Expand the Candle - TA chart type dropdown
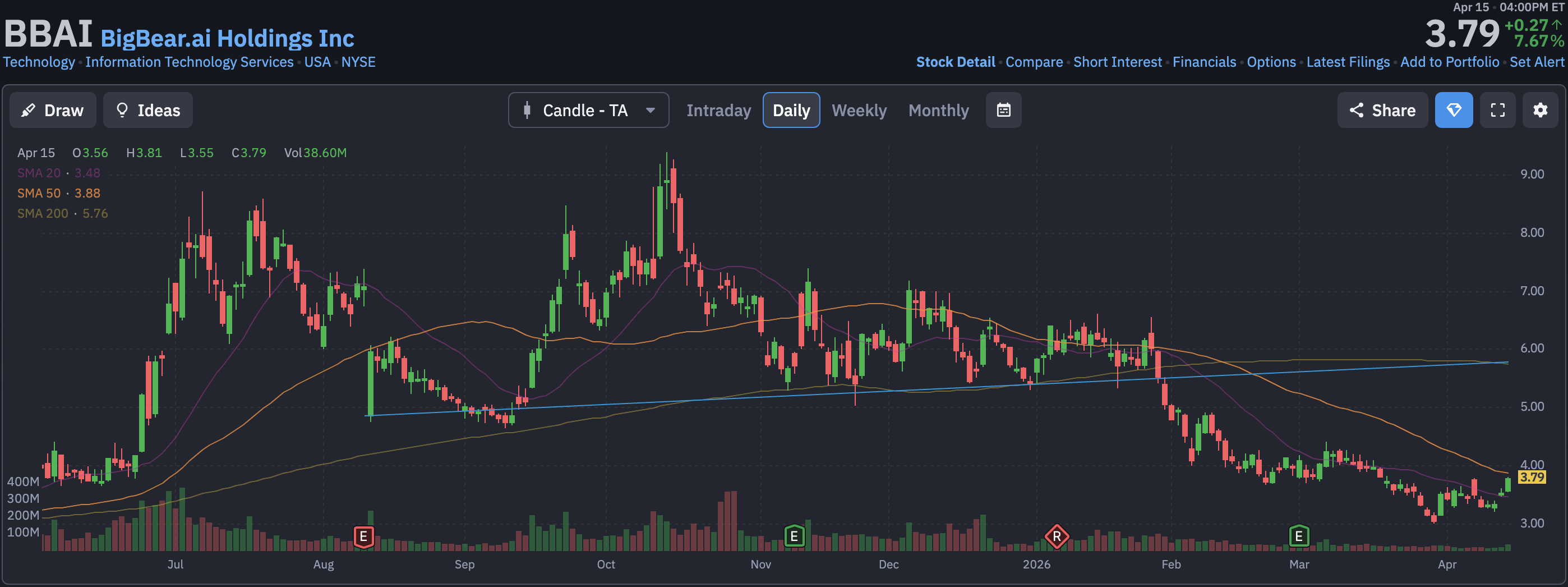The image size is (1568, 587). 589,110
